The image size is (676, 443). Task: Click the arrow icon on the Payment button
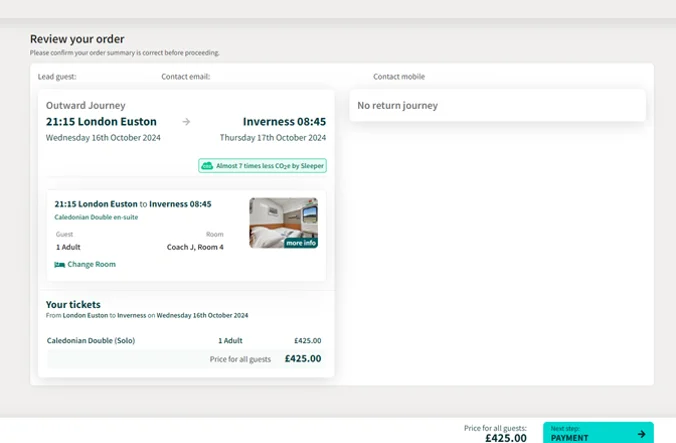pyautogui.click(x=641, y=434)
